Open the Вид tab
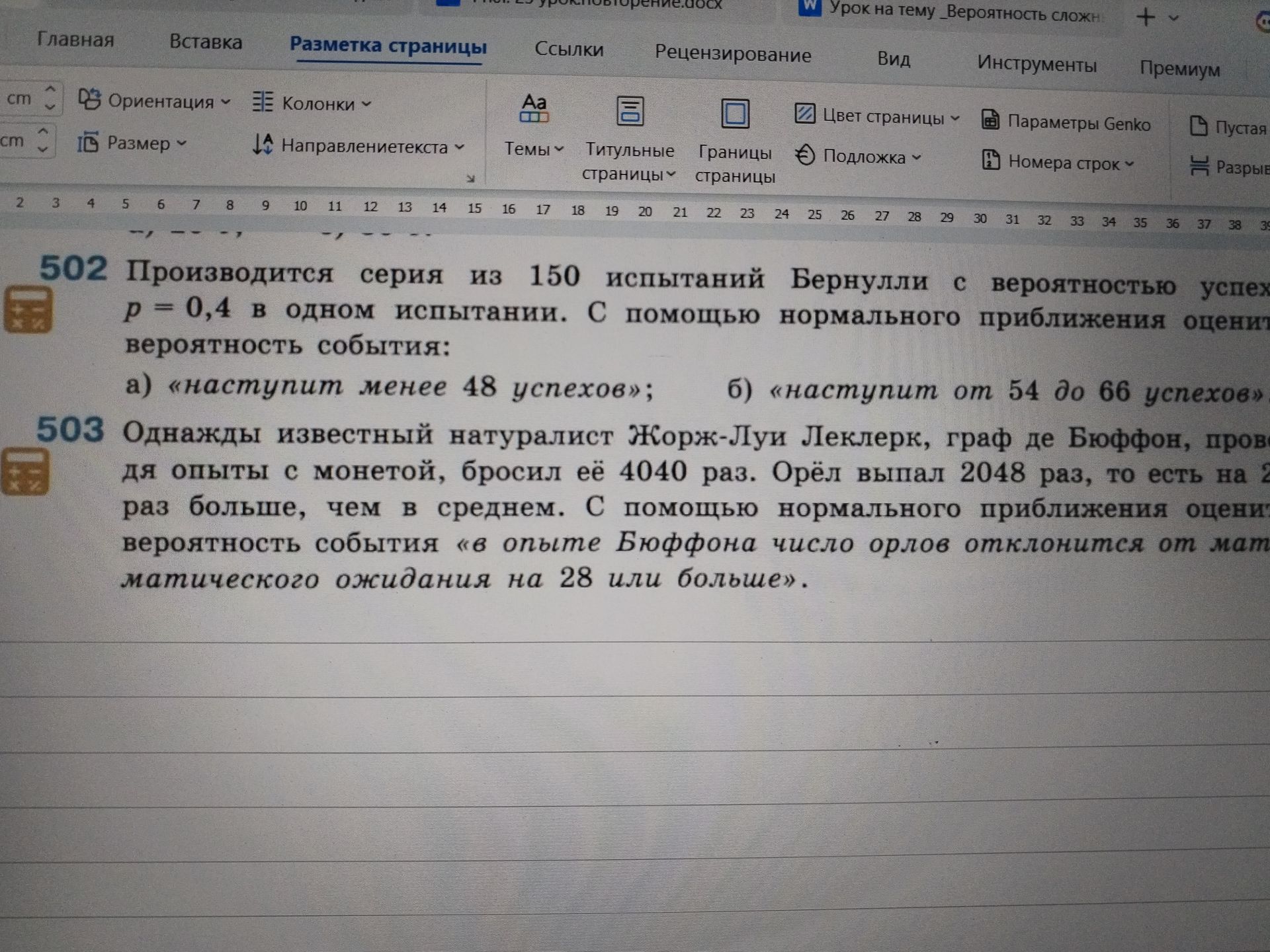 pyautogui.click(x=894, y=59)
